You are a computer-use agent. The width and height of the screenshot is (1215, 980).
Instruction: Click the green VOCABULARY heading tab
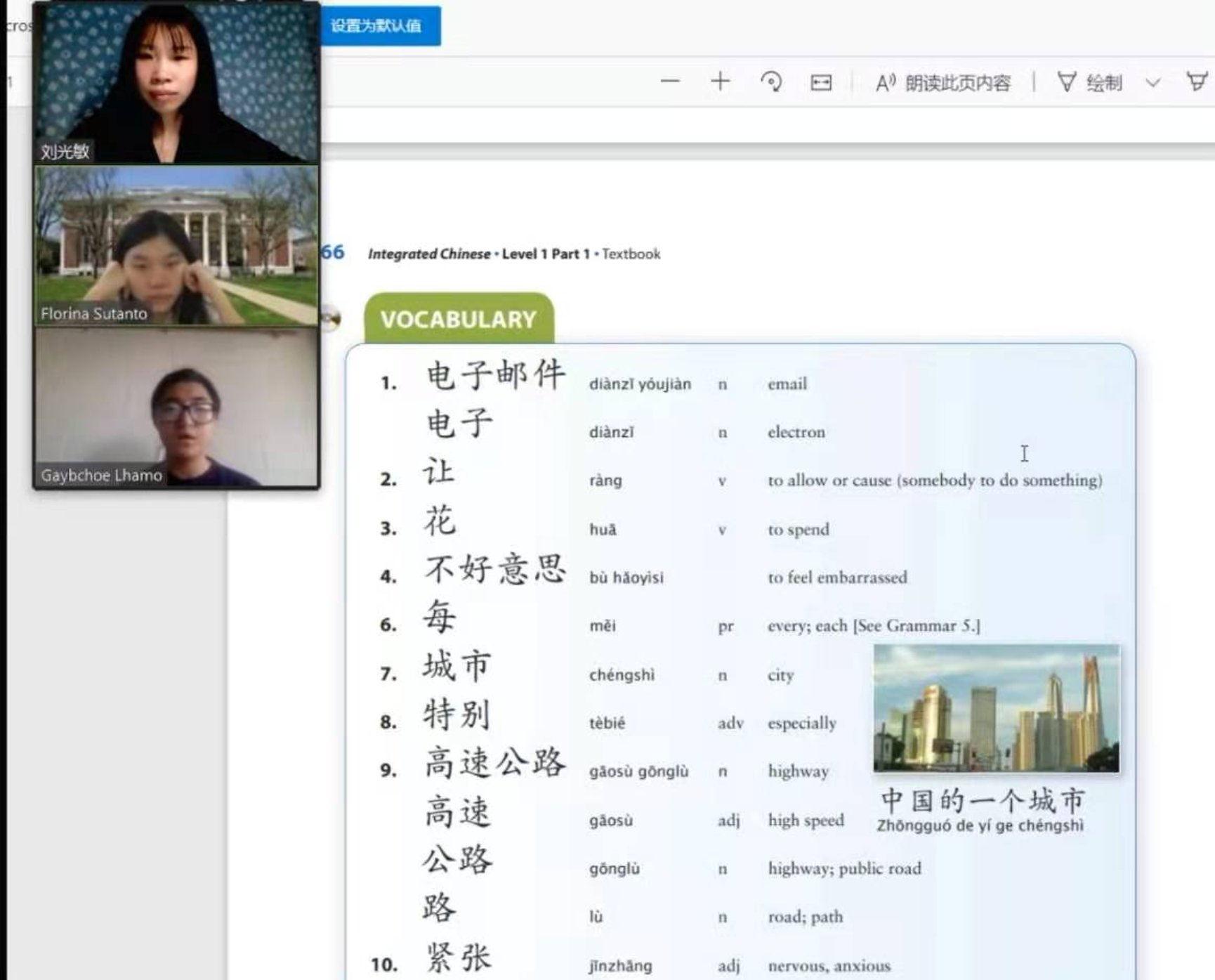point(459,319)
